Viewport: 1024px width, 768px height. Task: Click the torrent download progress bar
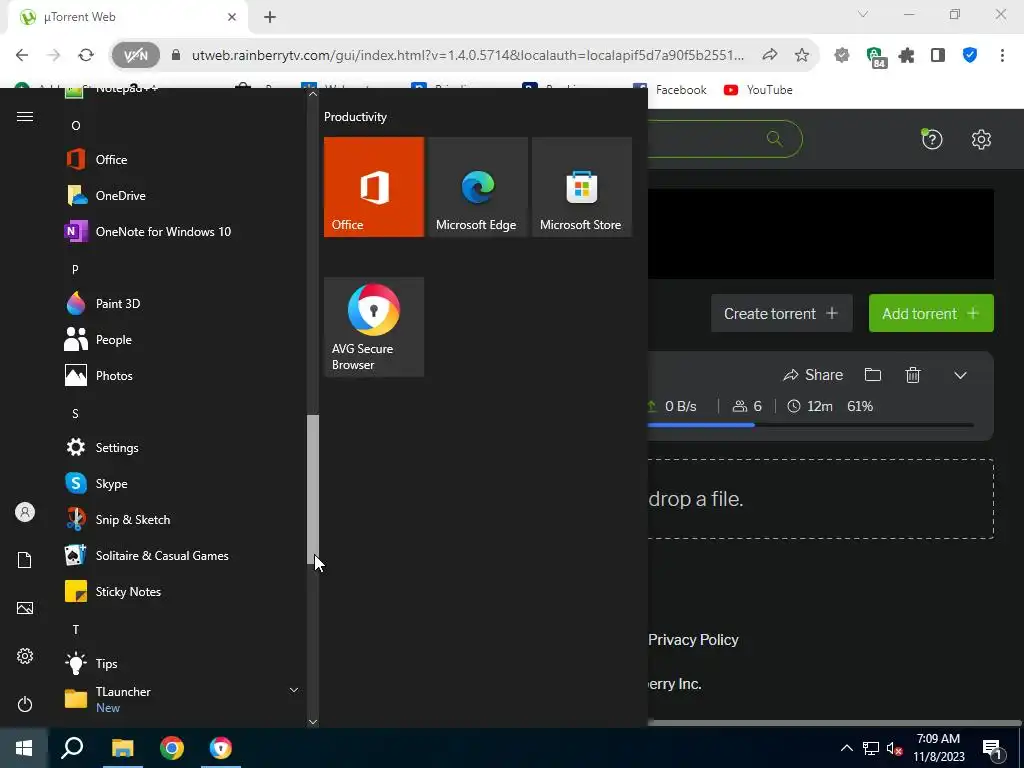tap(810, 424)
